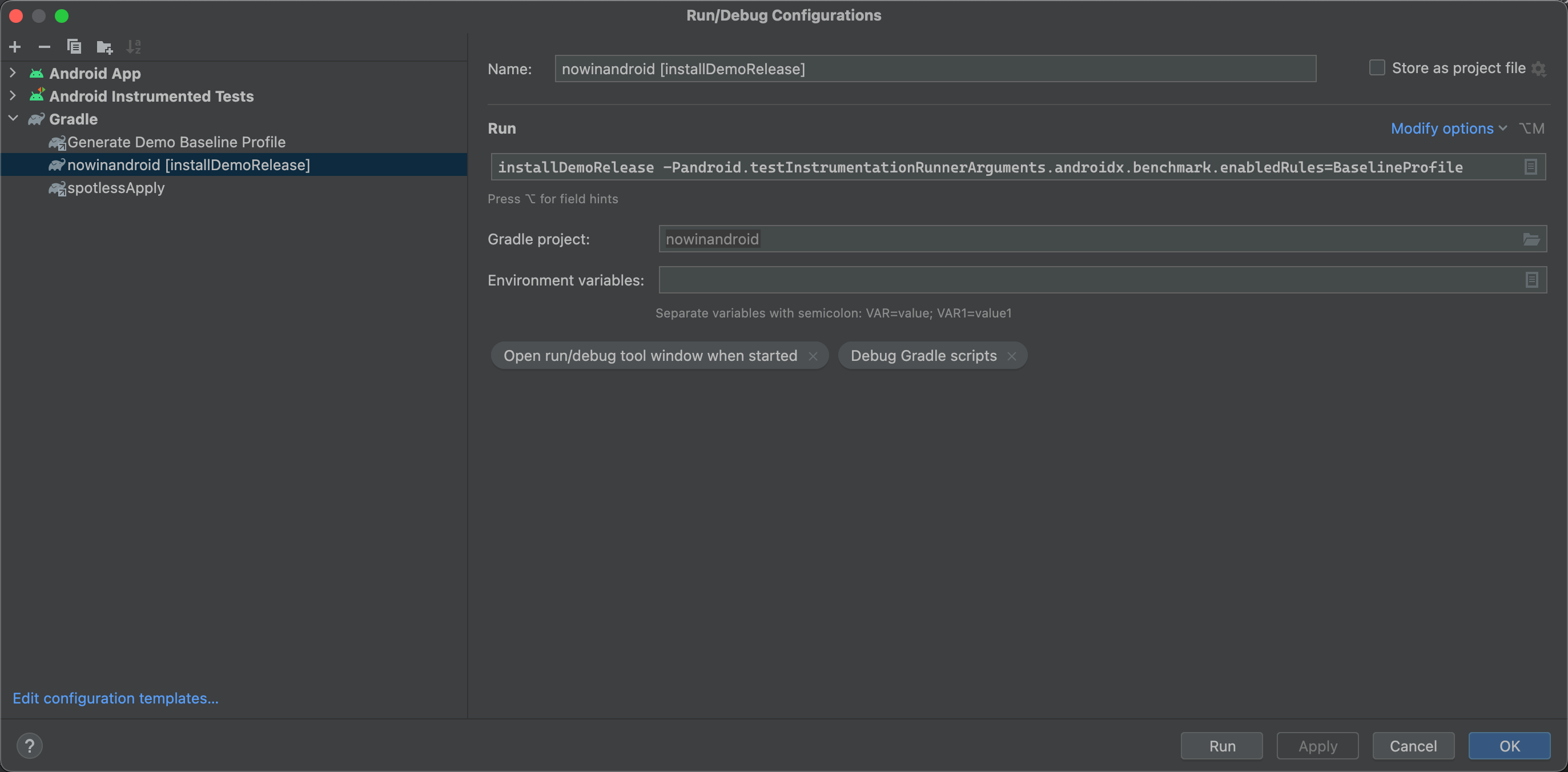Select the spotlessApply configuration item
The height and width of the screenshot is (772, 1568).
click(114, 187)
